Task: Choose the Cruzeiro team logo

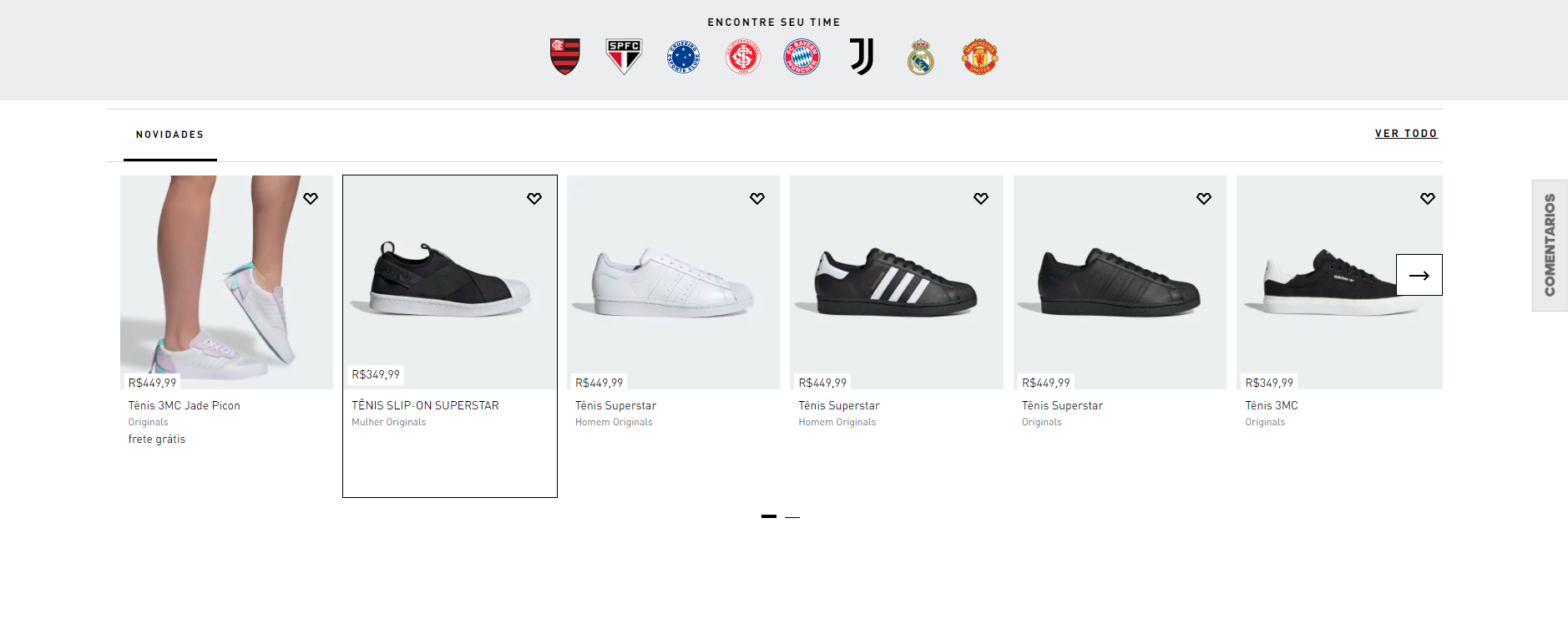Action: point(683,57)
